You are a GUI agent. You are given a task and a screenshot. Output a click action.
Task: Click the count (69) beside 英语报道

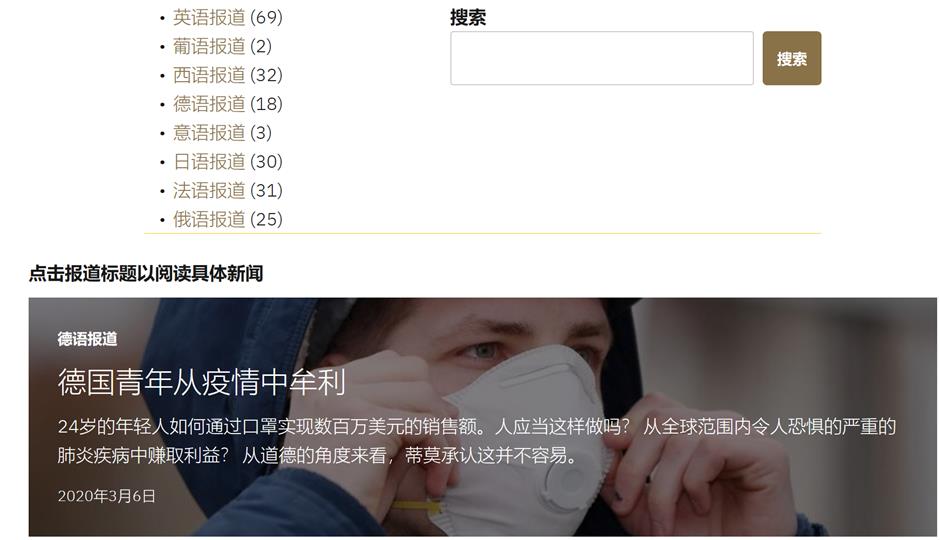tap(266, 17)
